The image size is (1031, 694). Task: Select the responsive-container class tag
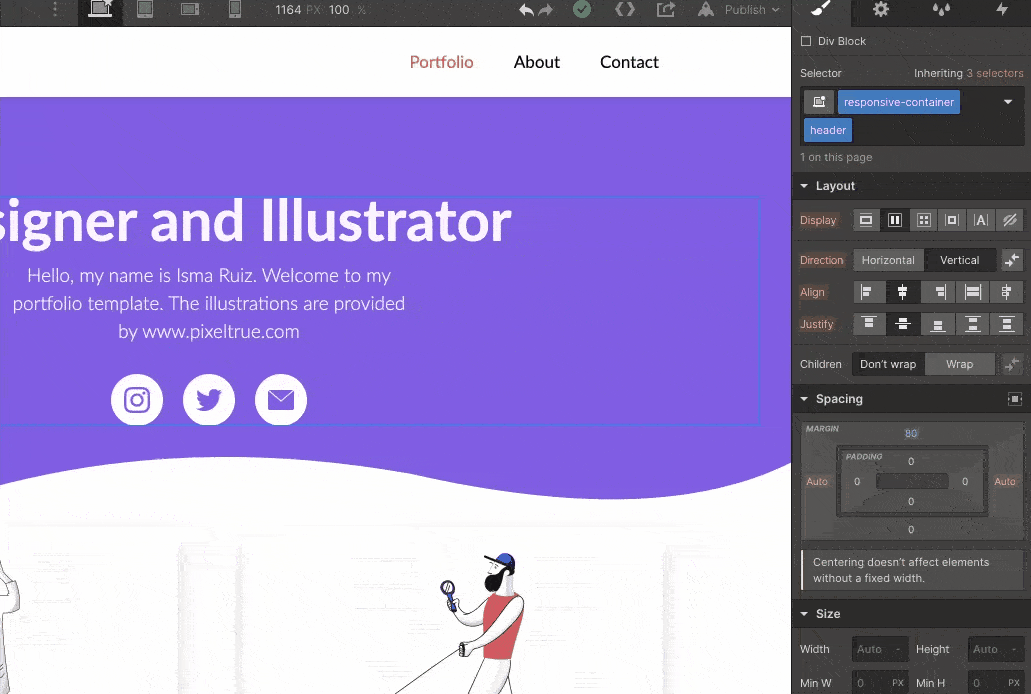click(898, 102)
